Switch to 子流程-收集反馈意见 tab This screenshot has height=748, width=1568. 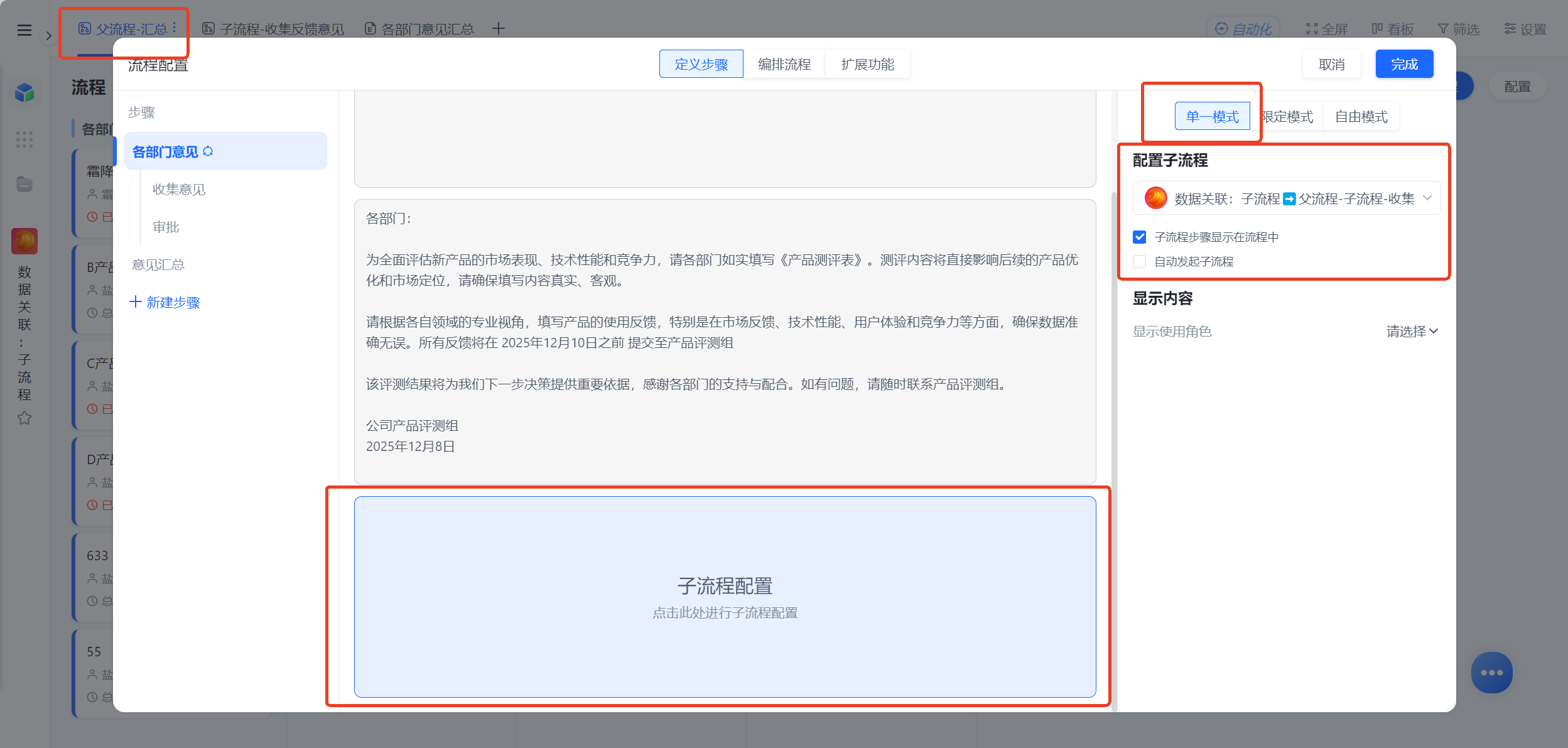coord(273,29)
